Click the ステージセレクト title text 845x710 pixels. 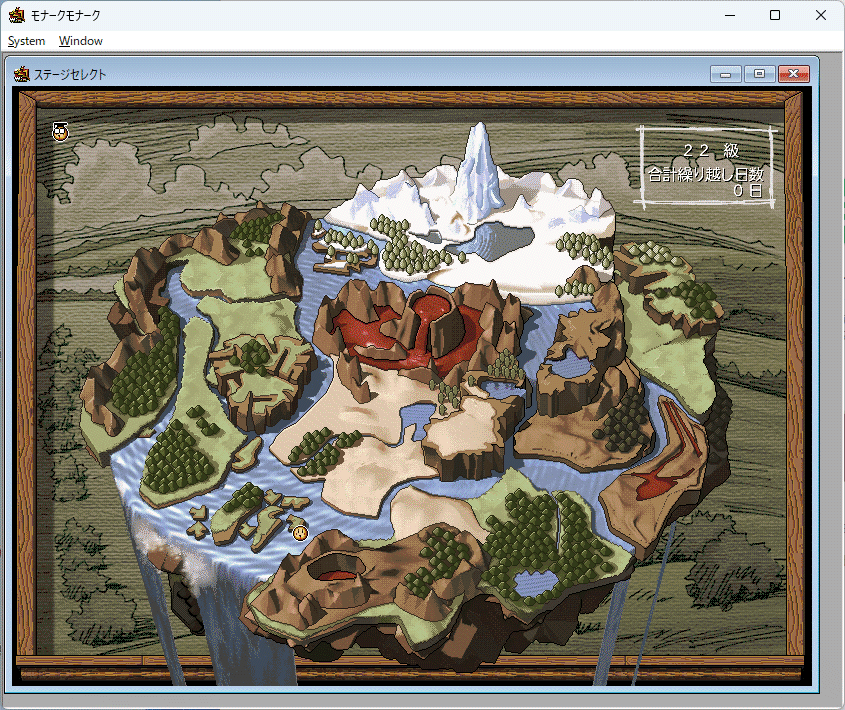click(x=70, y=74)
